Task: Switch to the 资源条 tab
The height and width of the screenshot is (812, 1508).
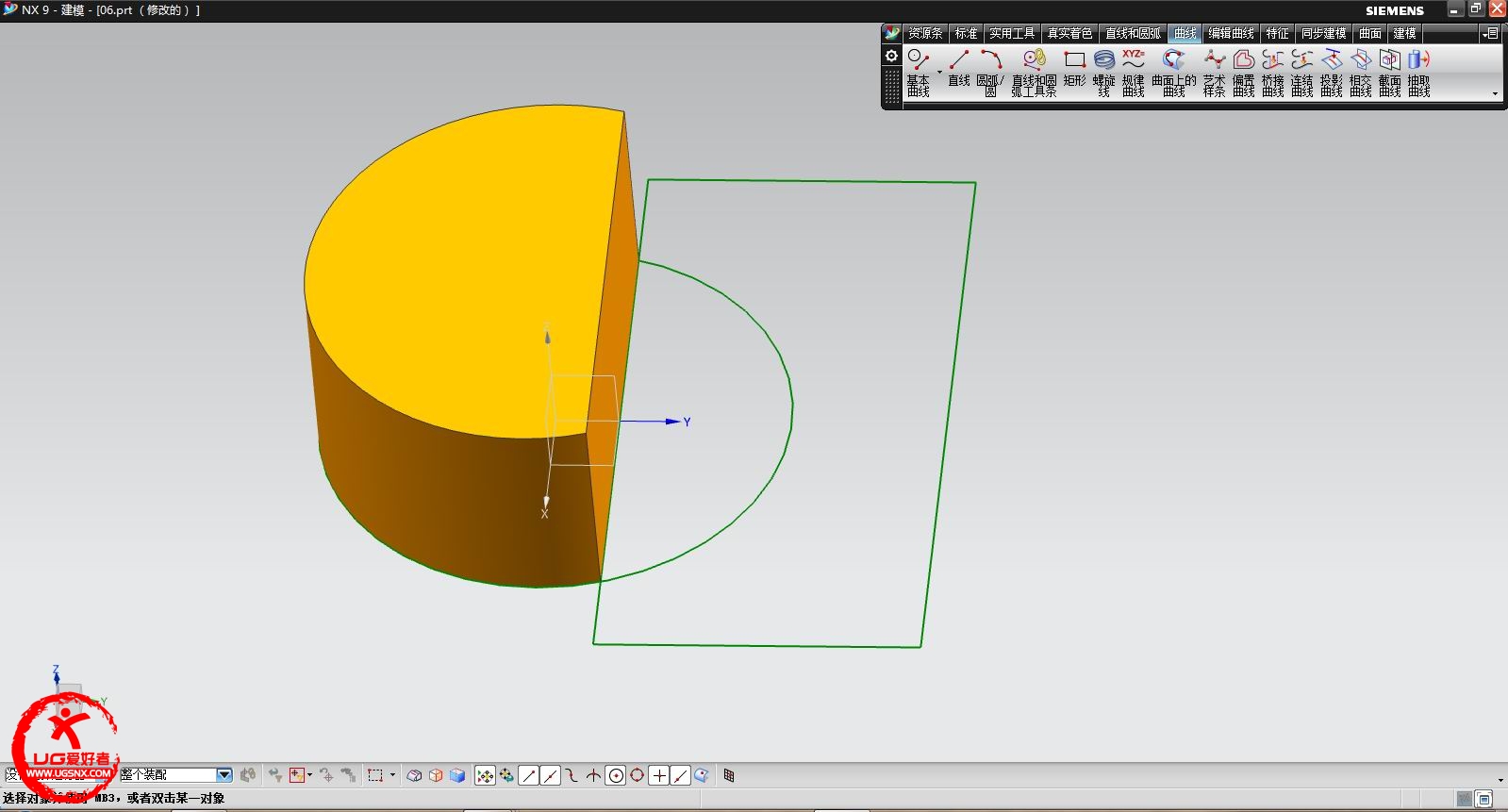Action: [925, 33]
